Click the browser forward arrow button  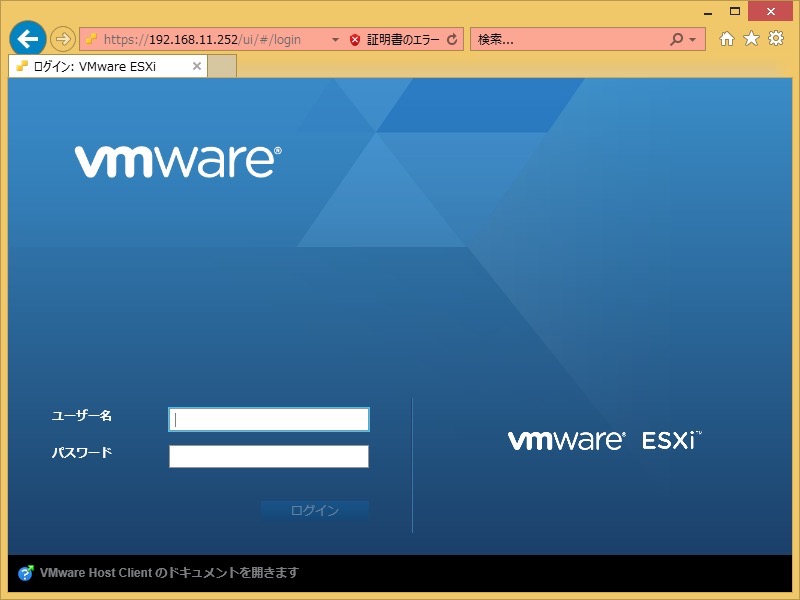pos(63,39)
